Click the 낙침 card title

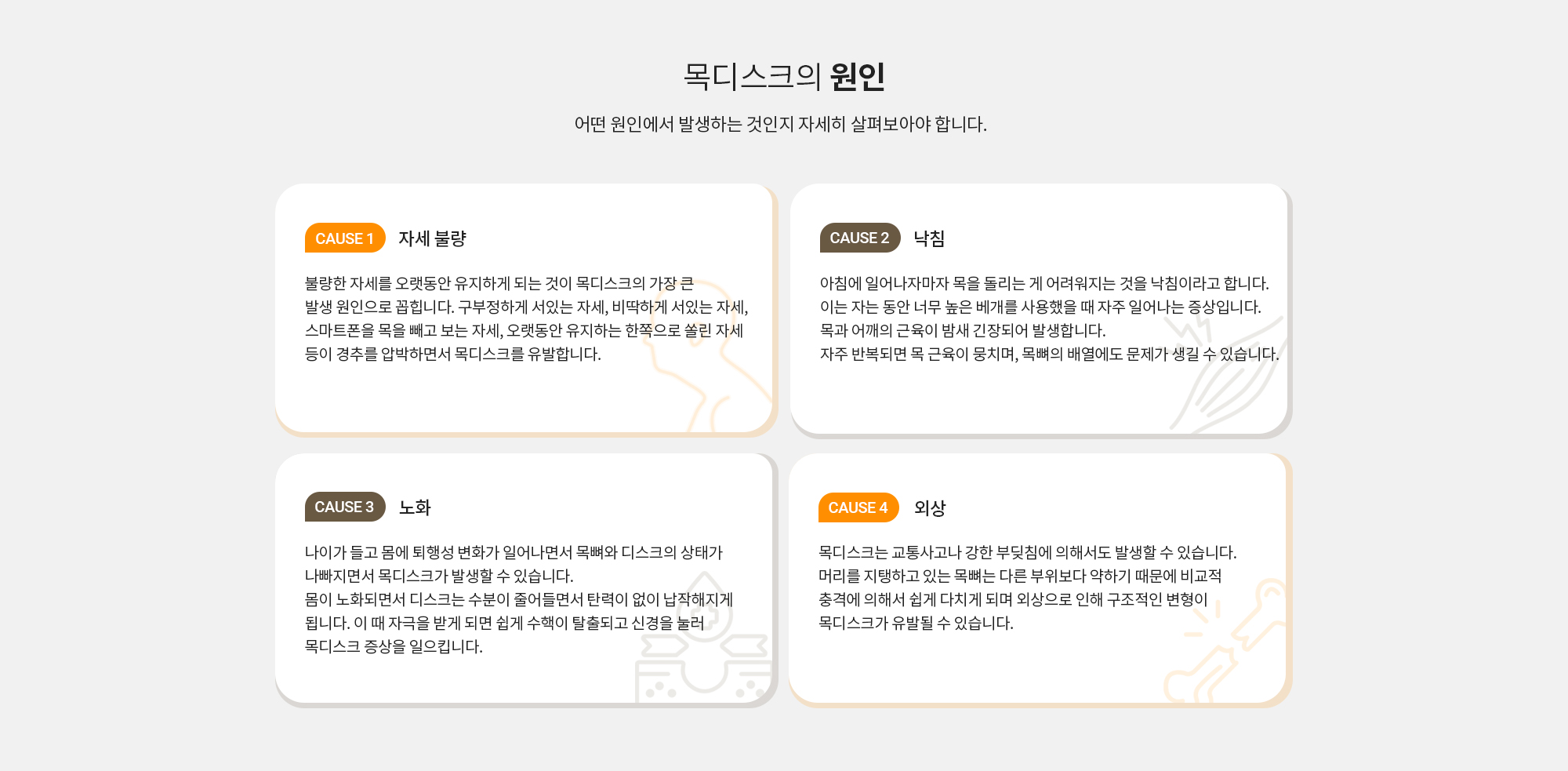point(929,238)
